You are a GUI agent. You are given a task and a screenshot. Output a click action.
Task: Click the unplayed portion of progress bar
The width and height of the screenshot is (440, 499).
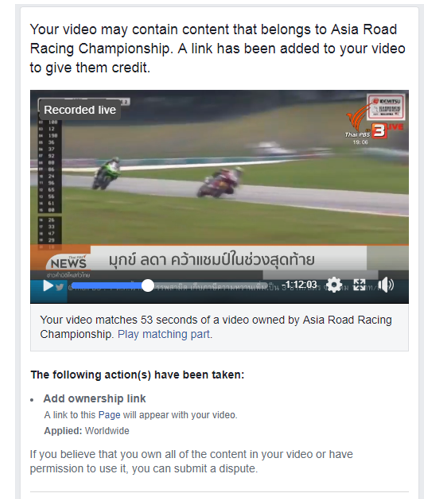pos(210,286)
